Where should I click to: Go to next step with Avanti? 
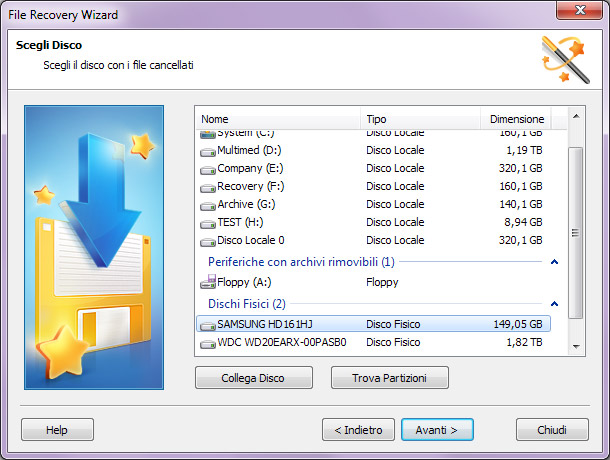437,430
